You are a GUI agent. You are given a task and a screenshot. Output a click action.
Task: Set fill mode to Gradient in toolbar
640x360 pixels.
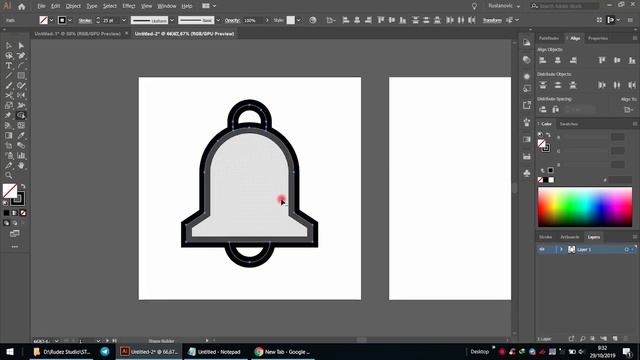coord(15,213)
